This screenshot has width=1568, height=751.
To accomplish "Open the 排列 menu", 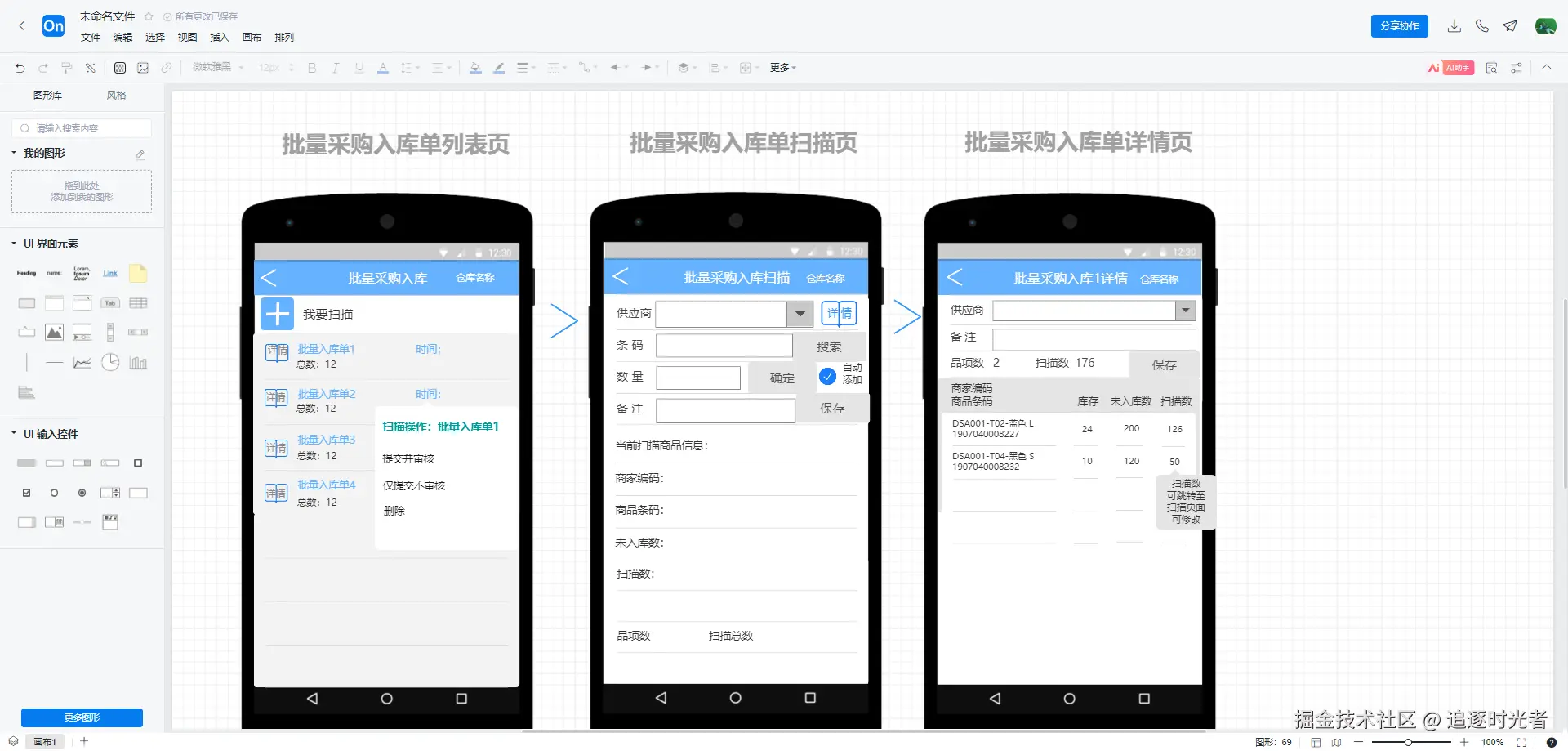I will pos(284,38).
